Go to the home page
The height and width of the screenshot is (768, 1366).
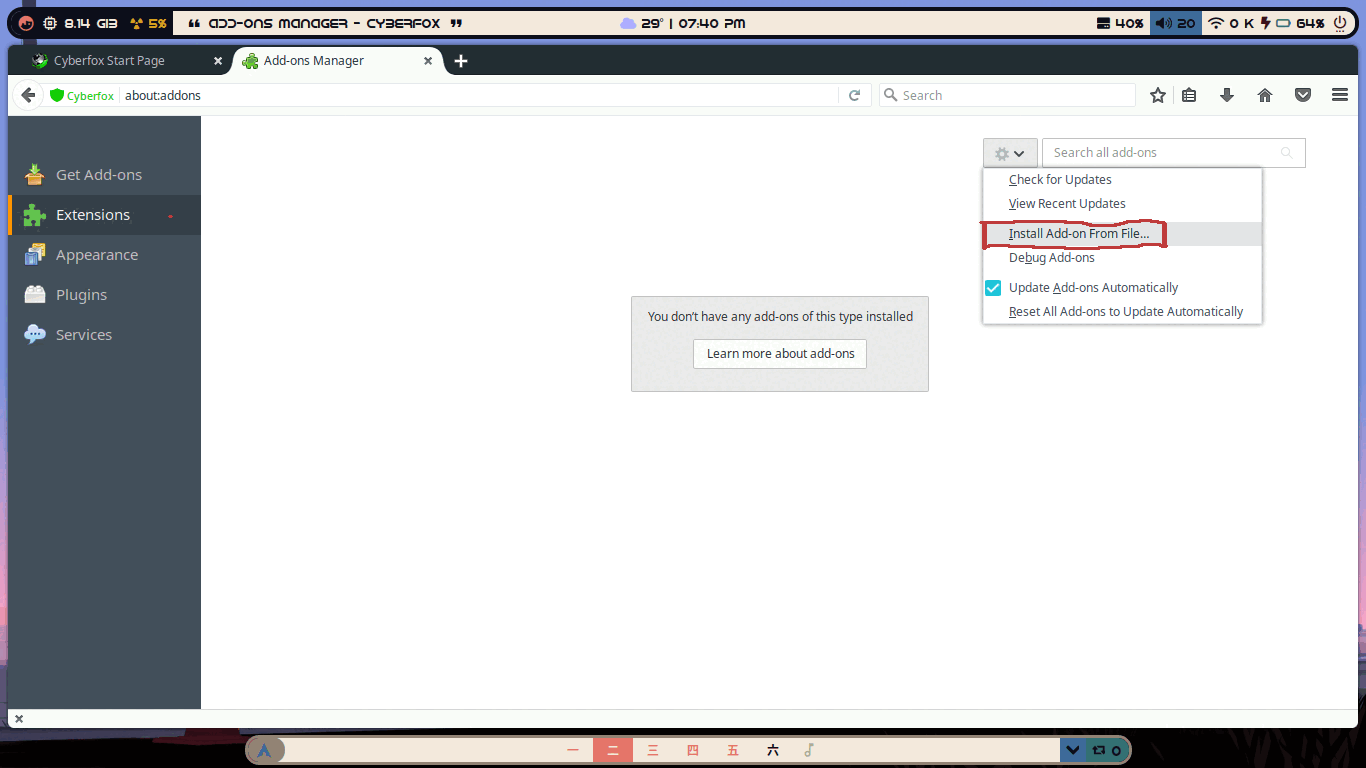(x=1265, y=95)
